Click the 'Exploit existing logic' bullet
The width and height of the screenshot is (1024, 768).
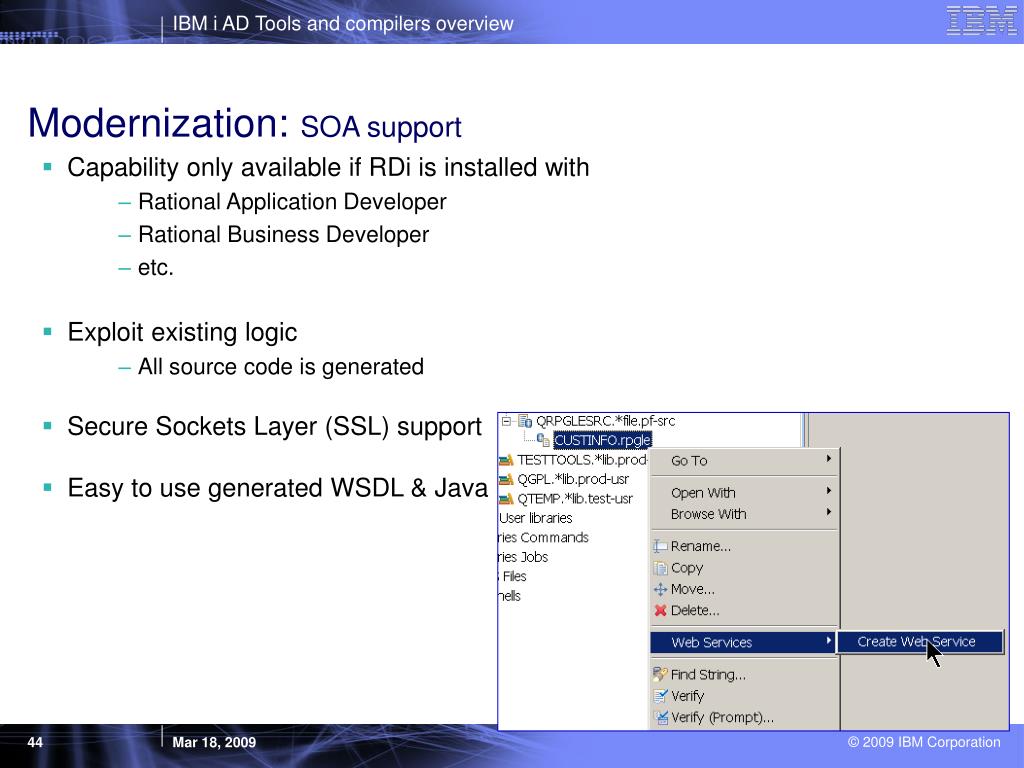182,332
